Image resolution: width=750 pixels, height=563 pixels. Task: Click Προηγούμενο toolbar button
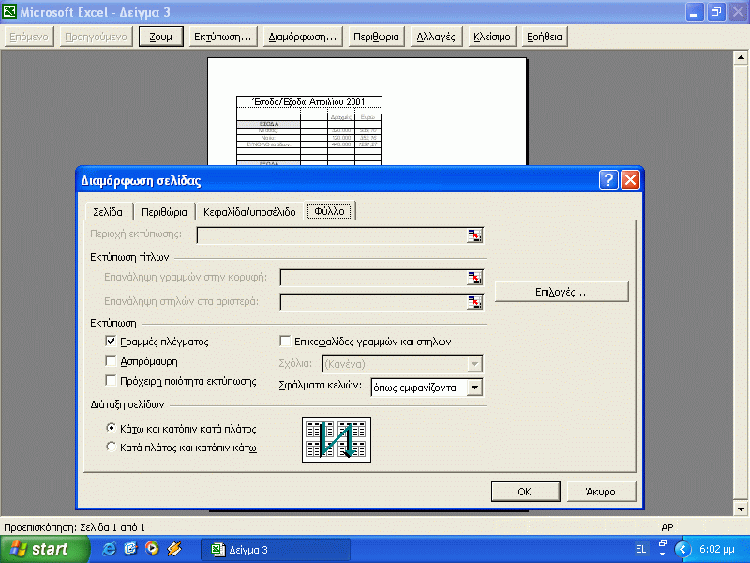tap(96, 37)
